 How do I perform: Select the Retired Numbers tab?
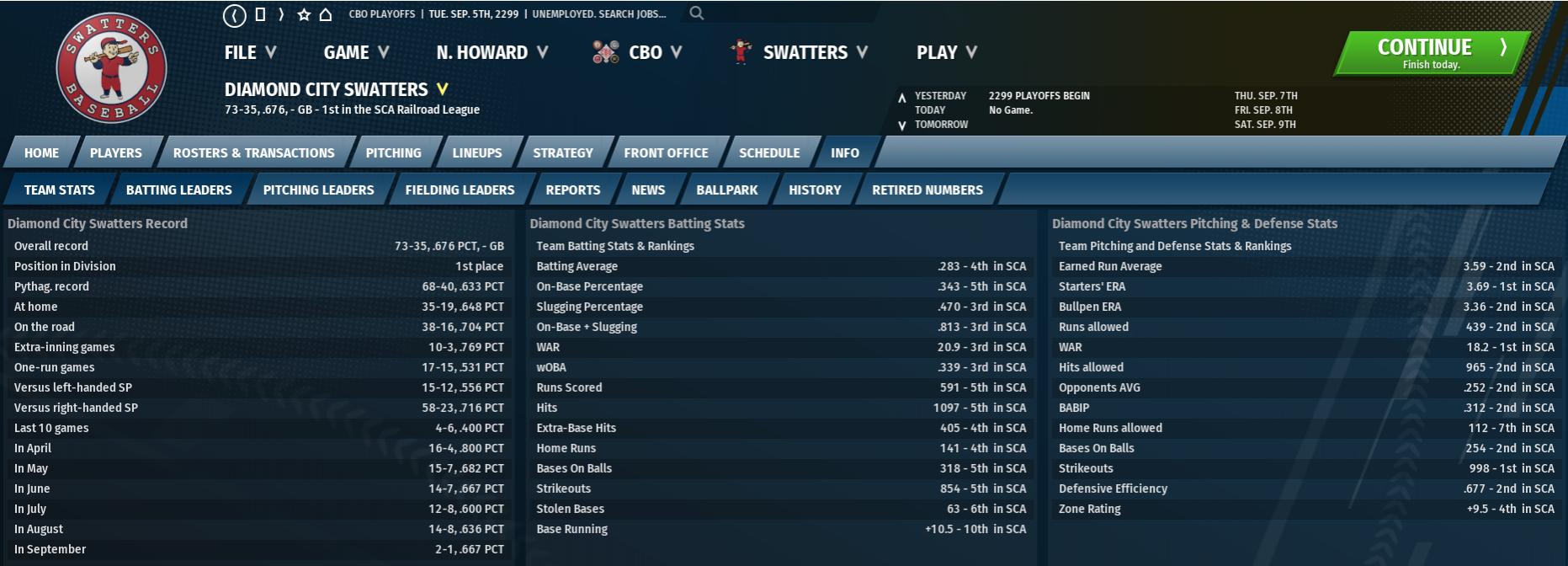pyautogui.click(x=927, y=190)
